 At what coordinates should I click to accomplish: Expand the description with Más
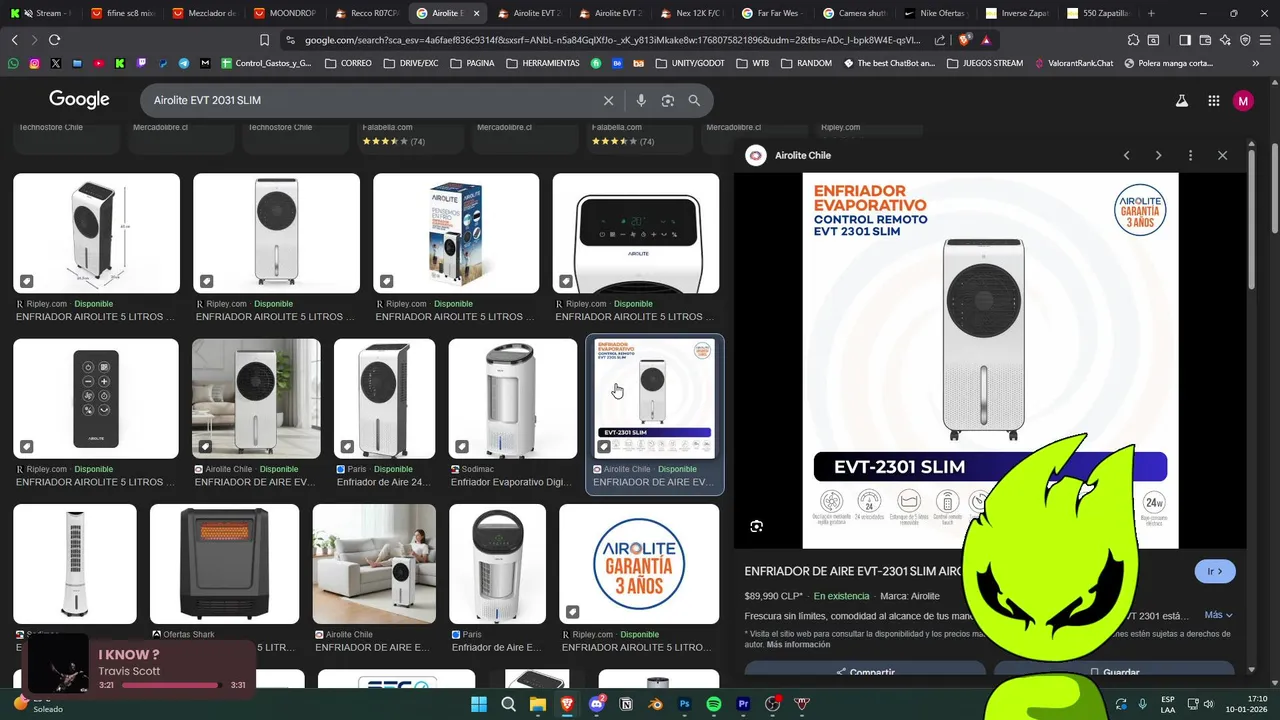pyautogui.click(x=1218, y=615)
